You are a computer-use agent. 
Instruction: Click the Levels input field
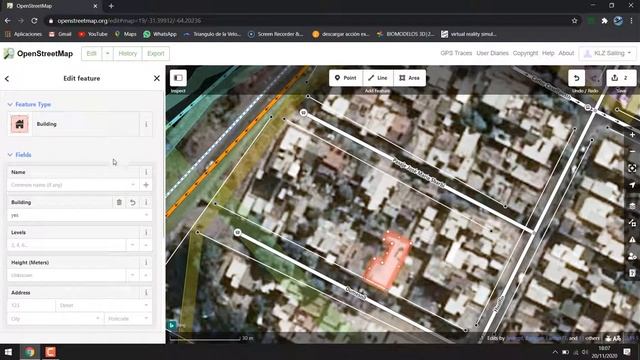click(x=66, y=245)
